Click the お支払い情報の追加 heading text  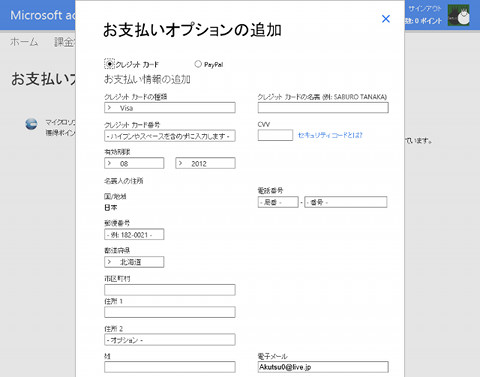coord(147,79)
